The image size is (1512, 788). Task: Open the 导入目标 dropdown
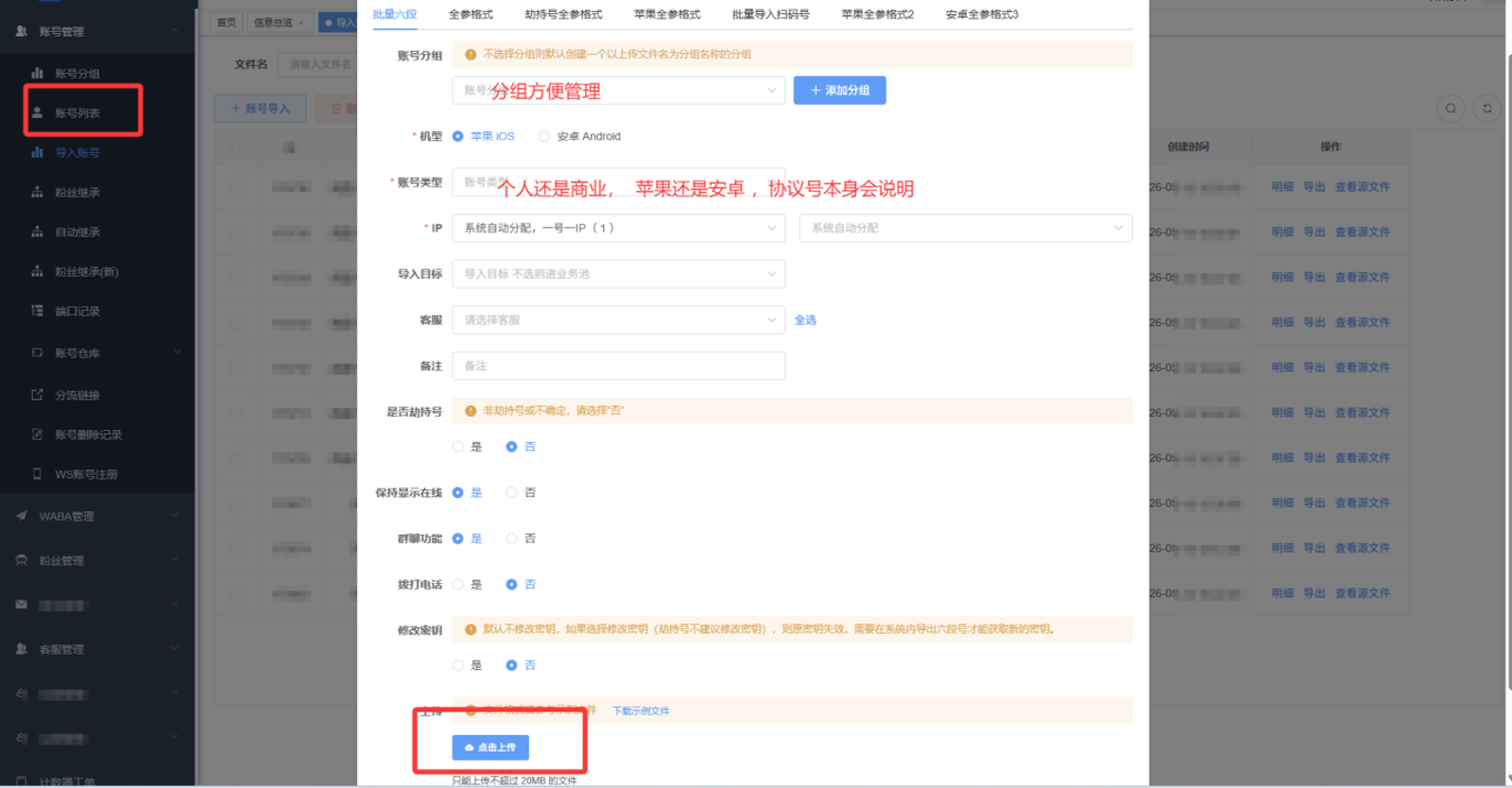[618, 274]
